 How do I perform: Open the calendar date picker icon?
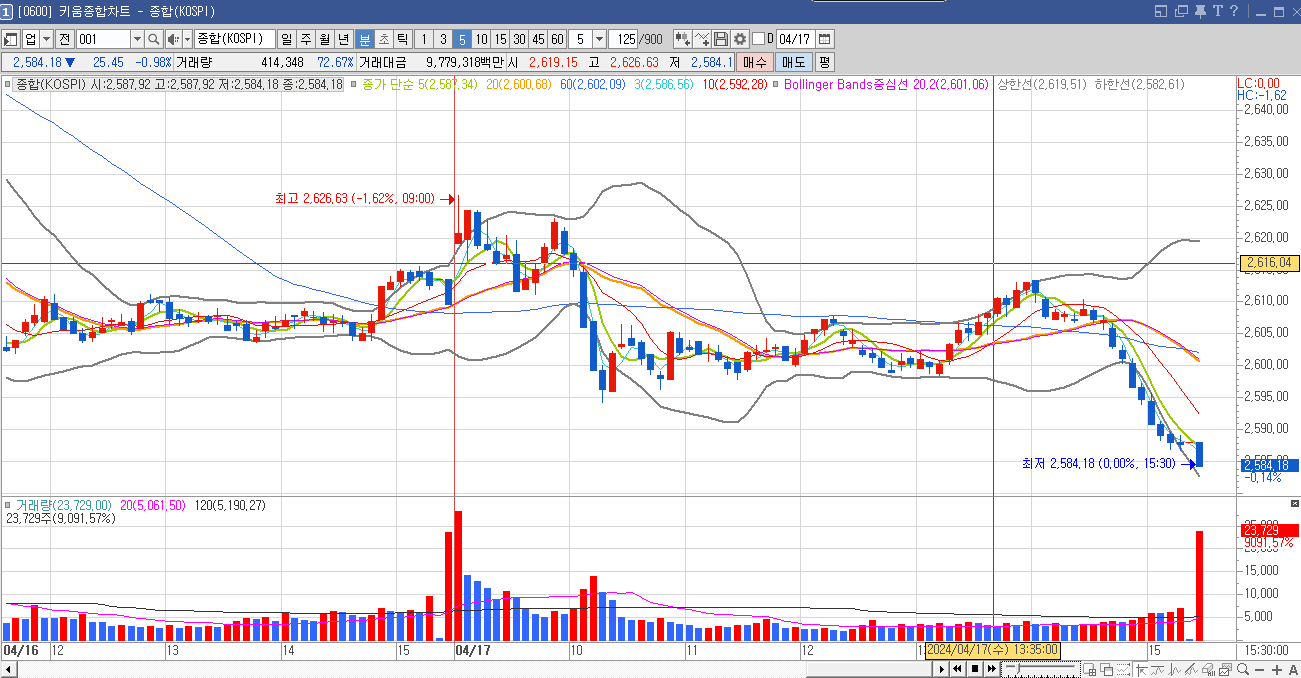(825, 39)
